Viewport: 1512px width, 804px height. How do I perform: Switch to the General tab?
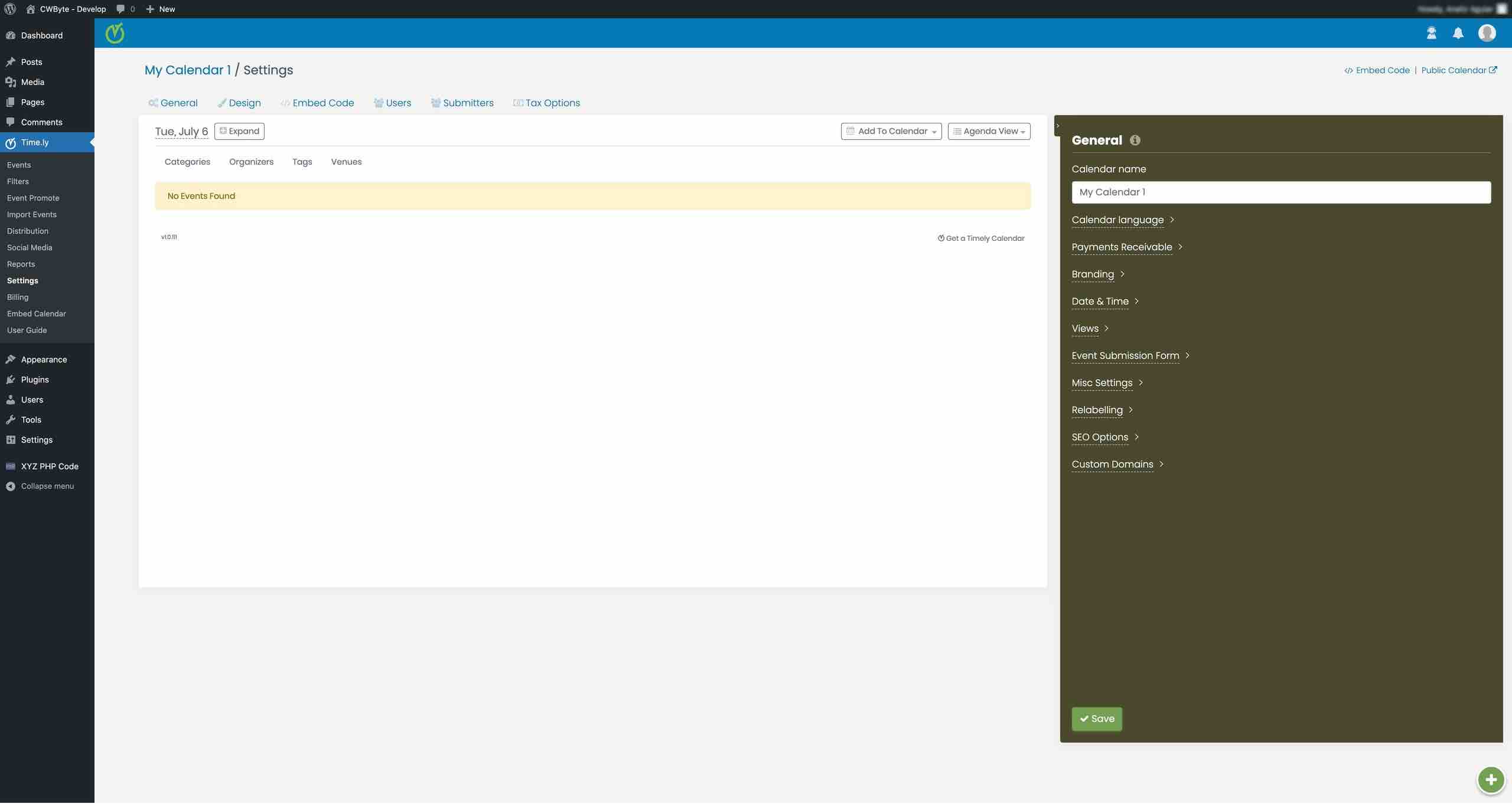tap(173, 103)
